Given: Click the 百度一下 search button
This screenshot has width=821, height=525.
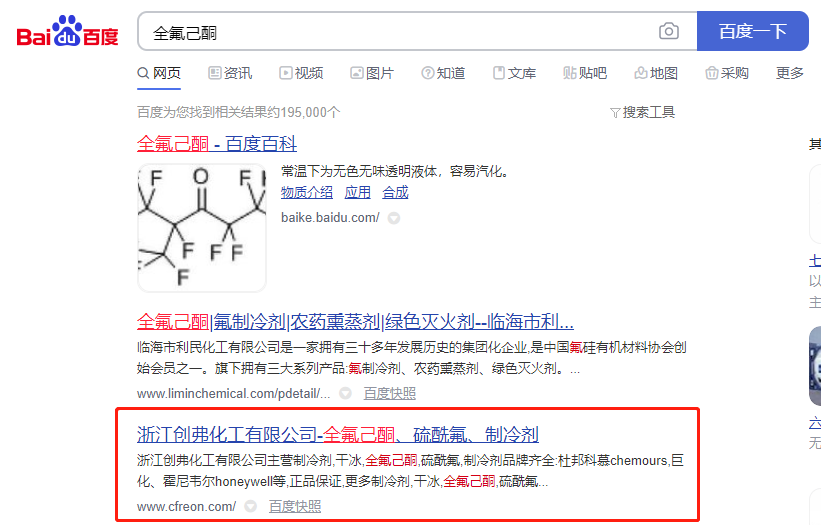Looking at the screenshot, I should click(x=752, y=32).
